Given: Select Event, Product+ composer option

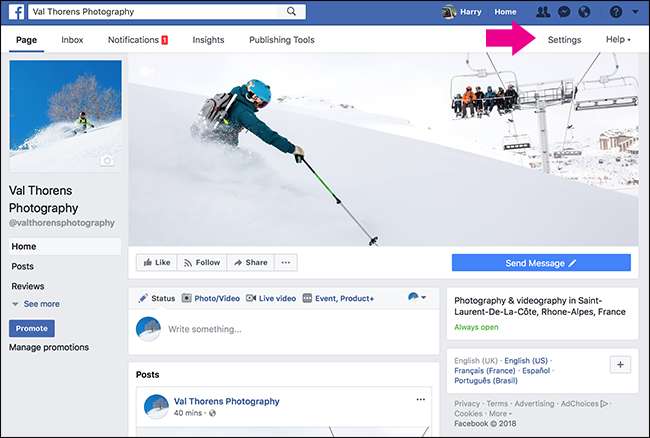Looking at the screenshot, I should pyautogui.click(x=338, y=298).
